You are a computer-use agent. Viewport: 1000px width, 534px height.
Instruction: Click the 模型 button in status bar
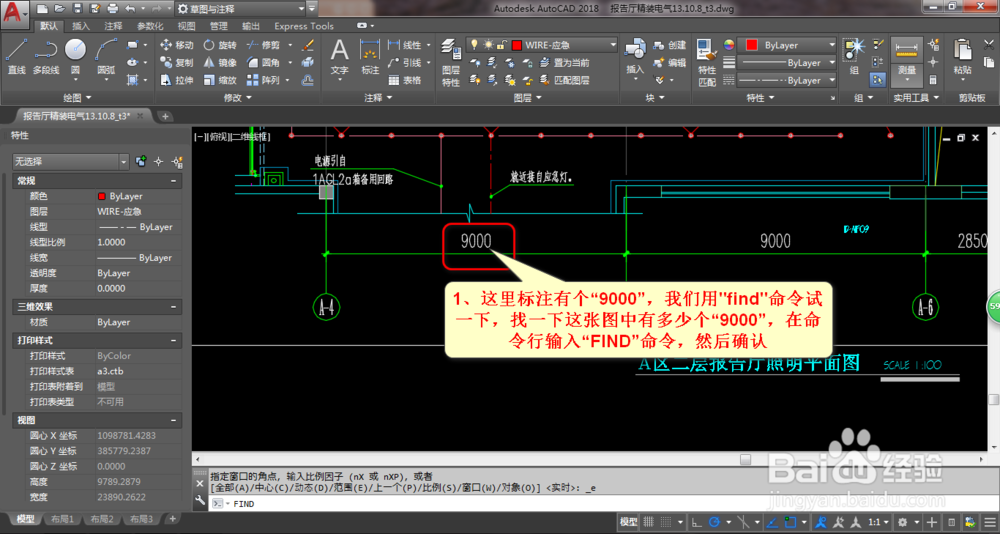628,522
